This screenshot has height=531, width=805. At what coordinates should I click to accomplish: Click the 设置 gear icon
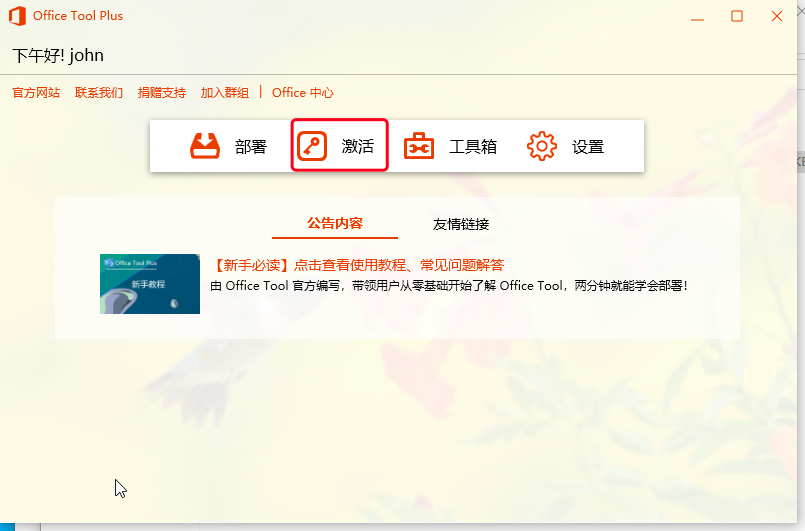point(542,146)
